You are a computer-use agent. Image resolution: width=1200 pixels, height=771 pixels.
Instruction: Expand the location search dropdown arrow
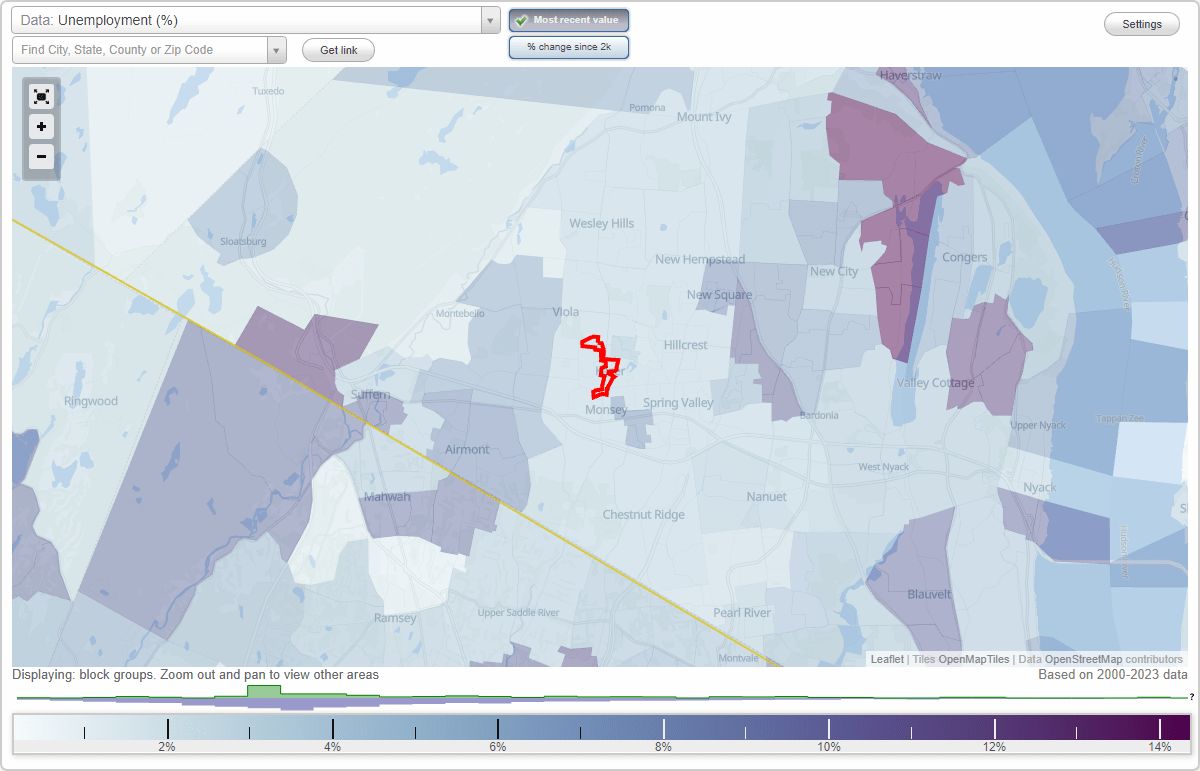pyautogui.click(x=277, y=48)
